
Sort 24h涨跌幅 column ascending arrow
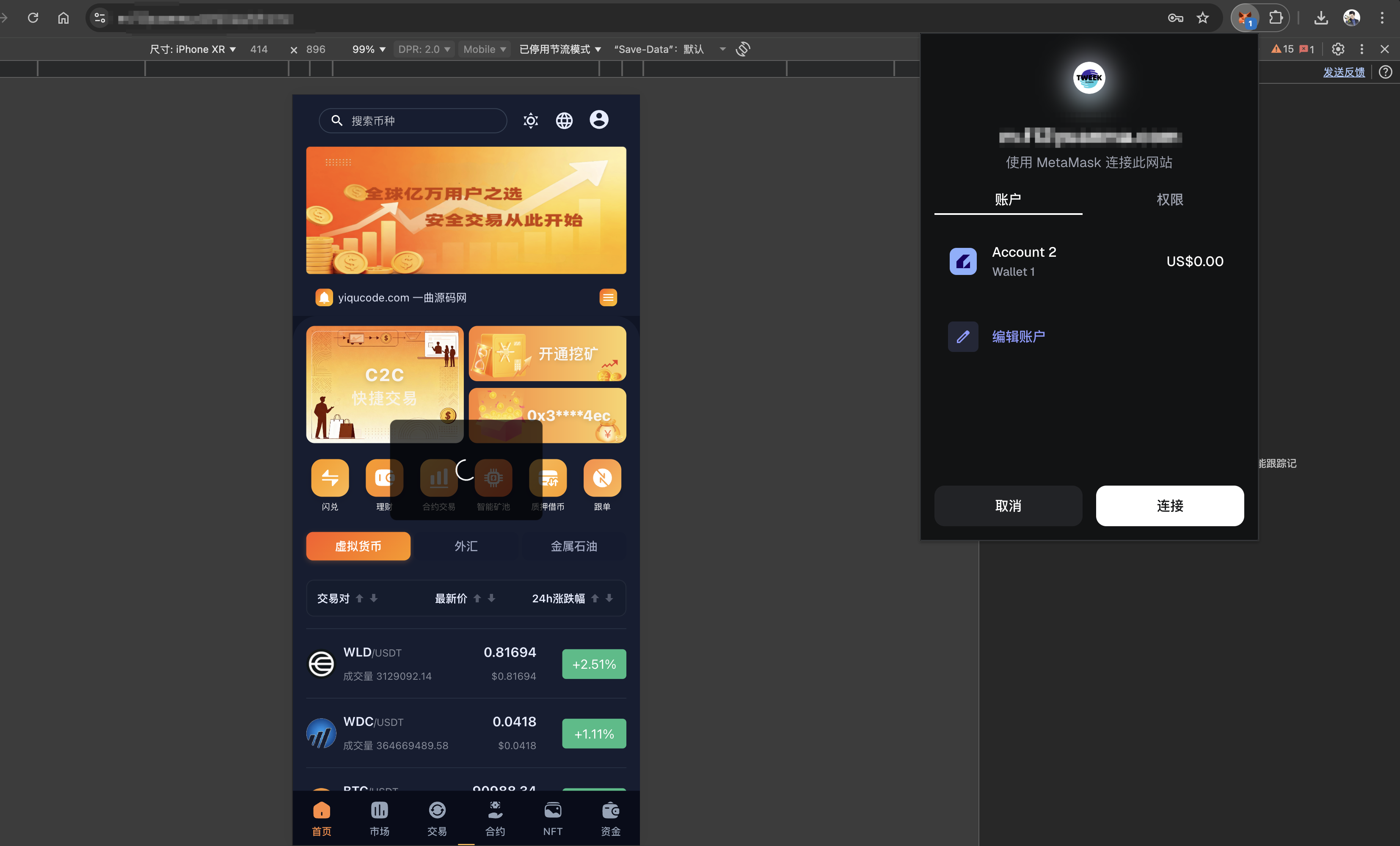pyautogui.click(x=594, y=598)
